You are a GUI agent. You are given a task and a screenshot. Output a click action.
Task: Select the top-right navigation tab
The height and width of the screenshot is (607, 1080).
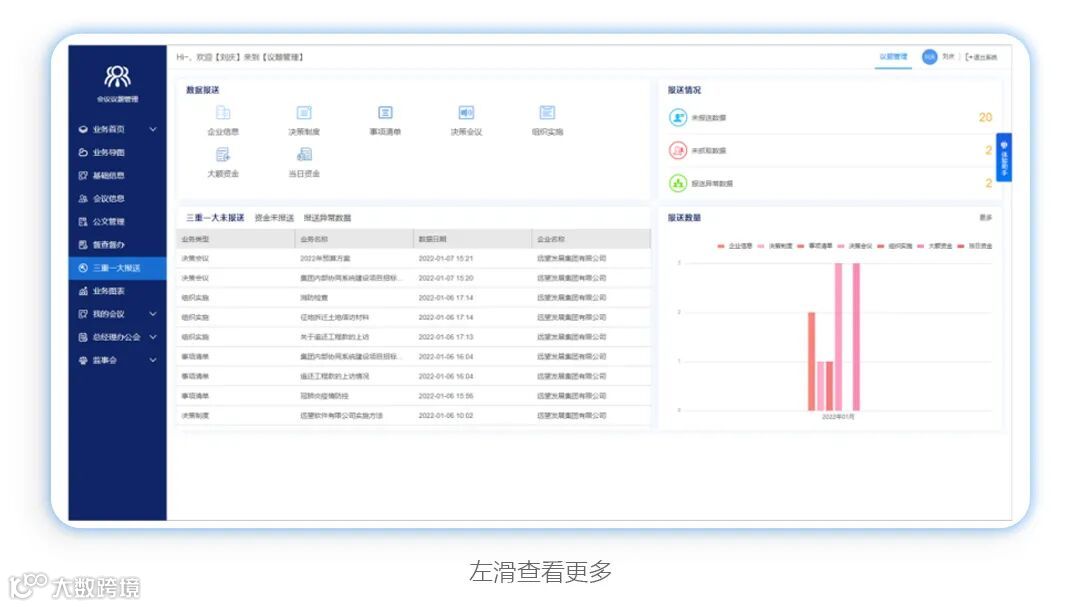pyautogui.click(x=893, y=57)
